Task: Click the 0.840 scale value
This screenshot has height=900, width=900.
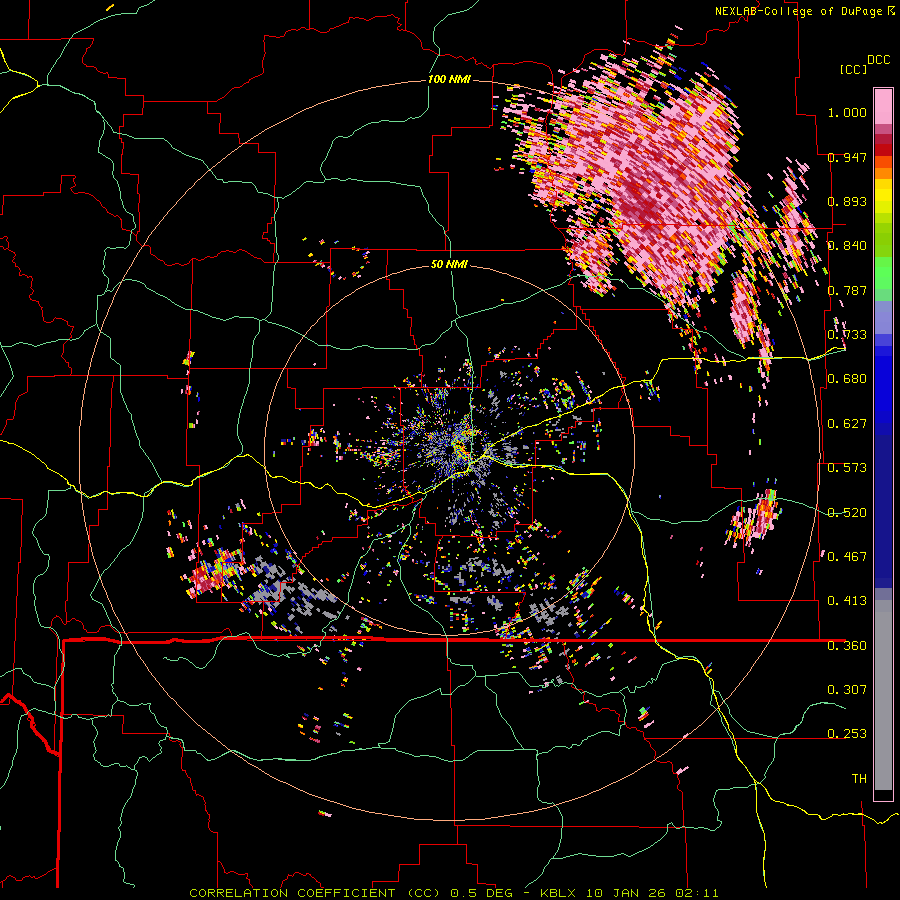Action: pyautogui.click(x=847, y=246)
